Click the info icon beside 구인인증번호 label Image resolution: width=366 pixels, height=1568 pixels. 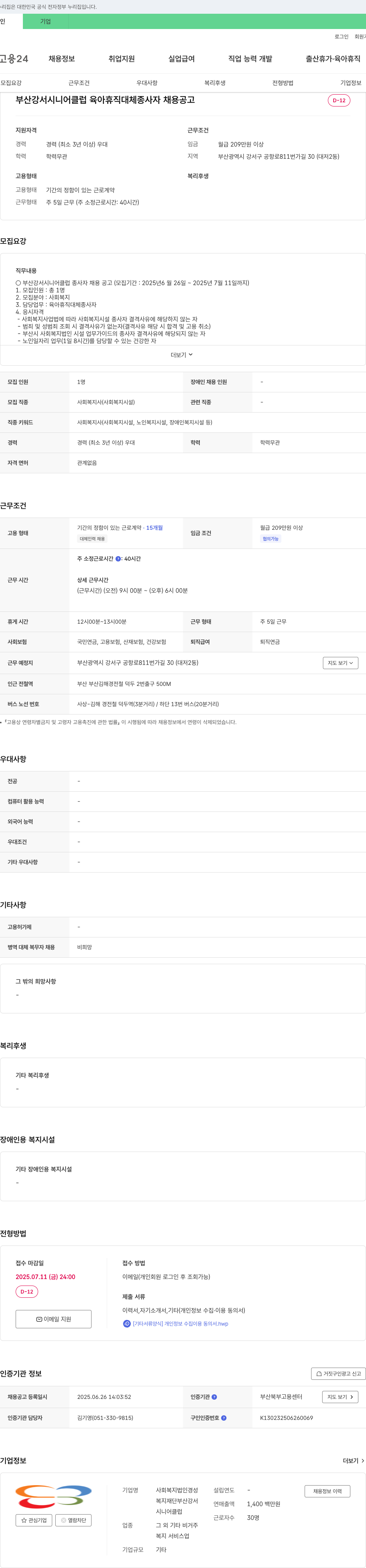(224, 1418)
